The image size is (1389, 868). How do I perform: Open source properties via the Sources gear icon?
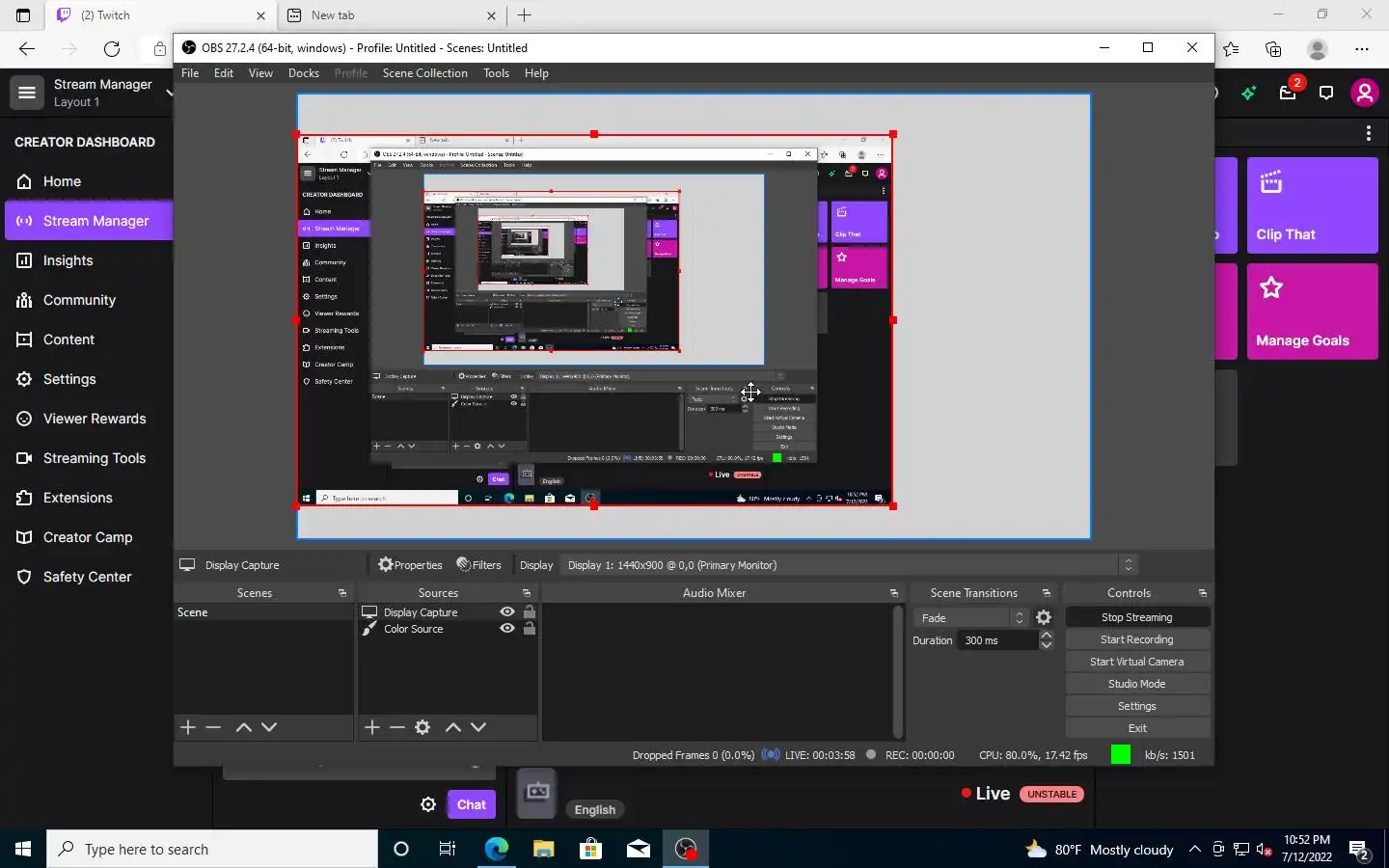[422, 727]
